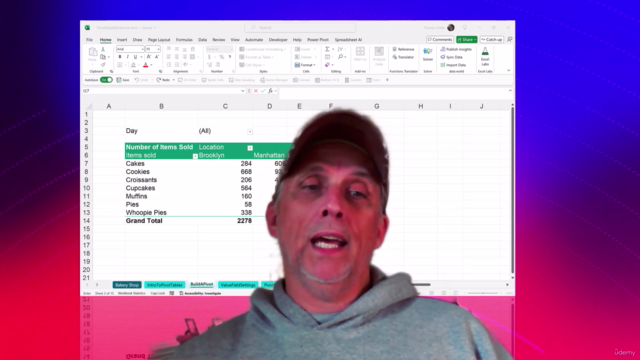640x360 pixels.
Task: Click Format as Table
Action: [256, 57]
